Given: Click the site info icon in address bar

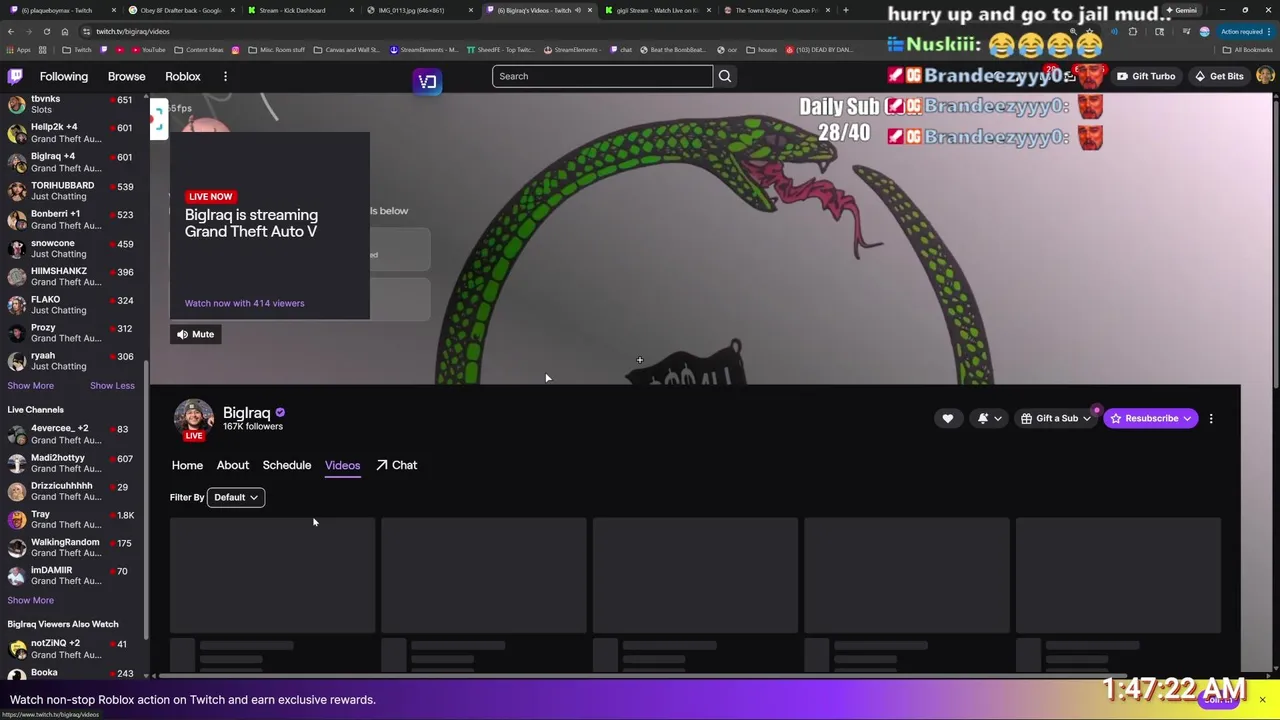Looking at the screenshot, I should pyautogui.click(x=86, y=31).
